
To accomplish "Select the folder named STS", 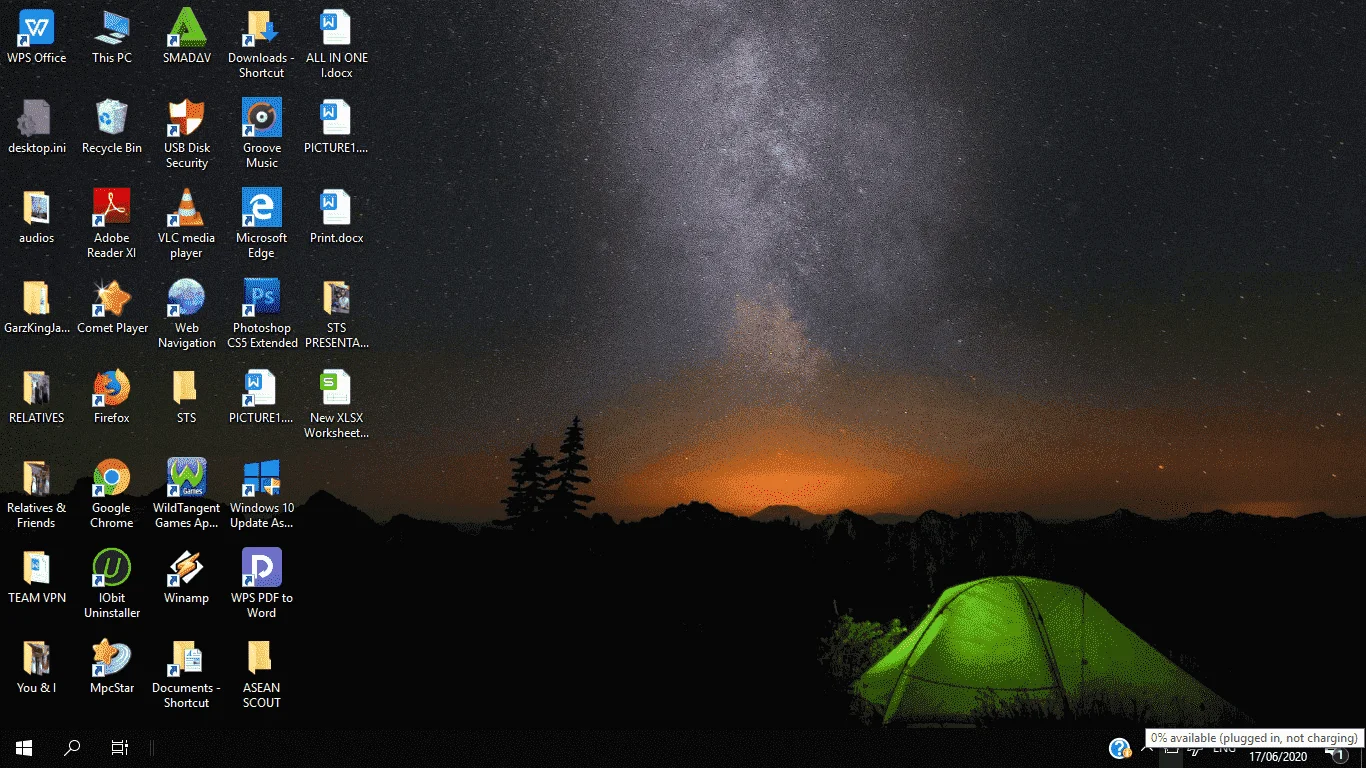I will tap(187, 397).
